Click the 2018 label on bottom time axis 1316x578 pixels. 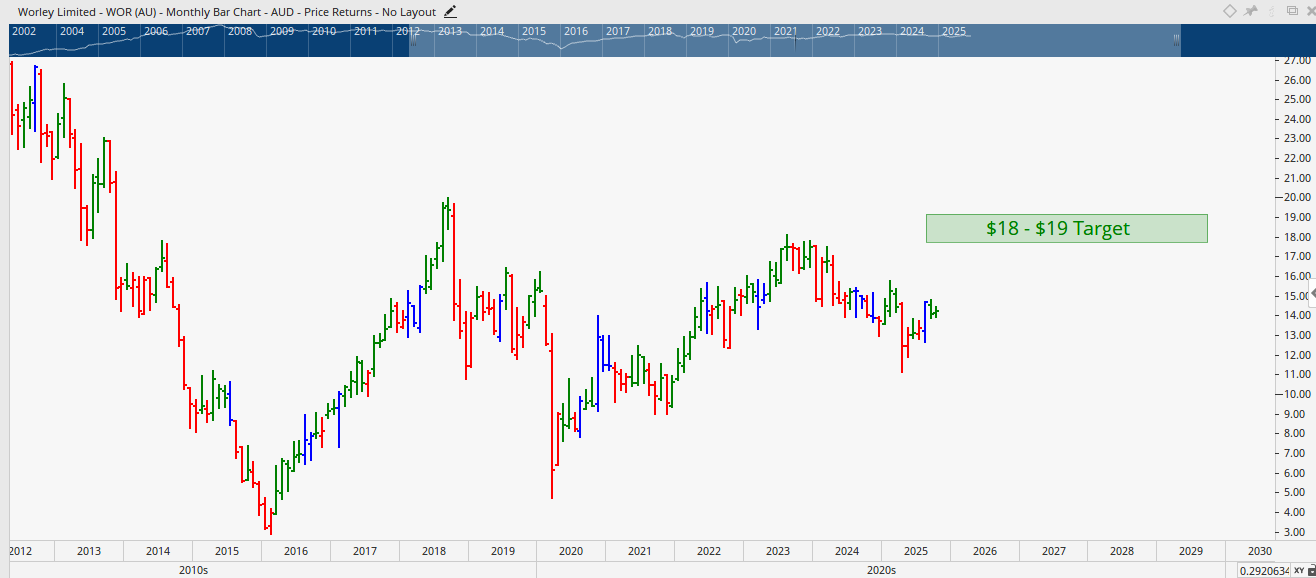(434, 551)
